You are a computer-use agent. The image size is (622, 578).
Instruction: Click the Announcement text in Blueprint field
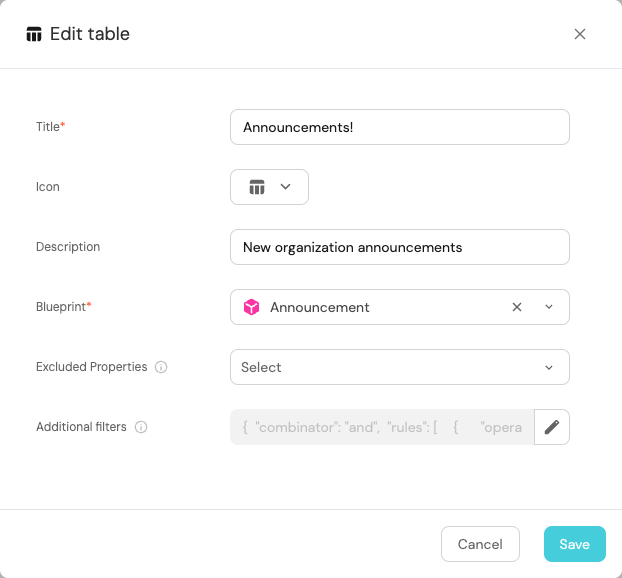320,307
